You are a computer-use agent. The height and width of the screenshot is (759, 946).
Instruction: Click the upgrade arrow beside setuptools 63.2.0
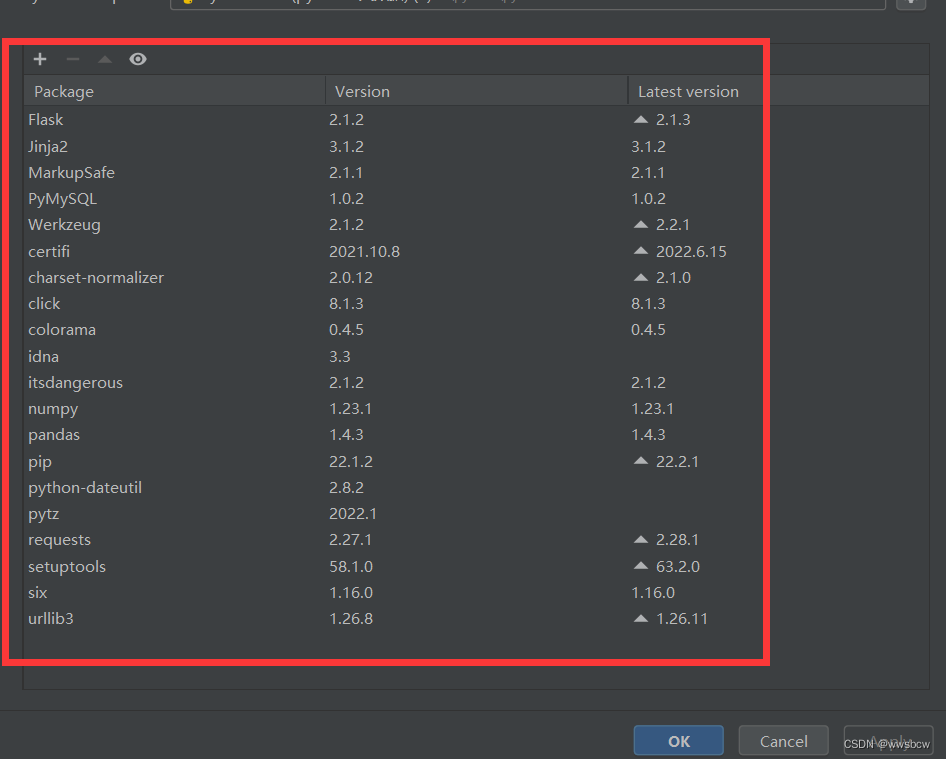[641, 566]
